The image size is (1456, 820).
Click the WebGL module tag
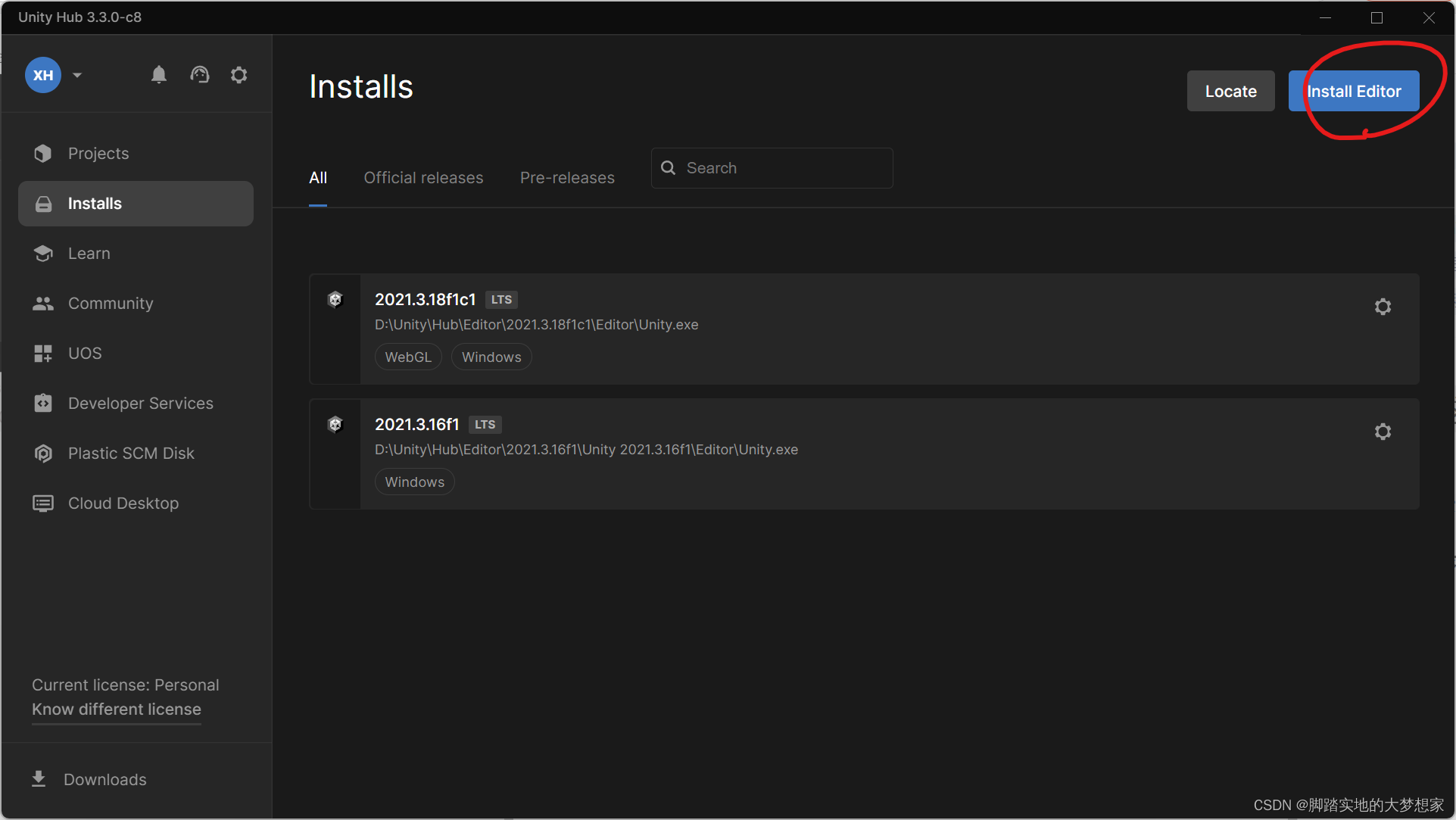coord(408,357)
